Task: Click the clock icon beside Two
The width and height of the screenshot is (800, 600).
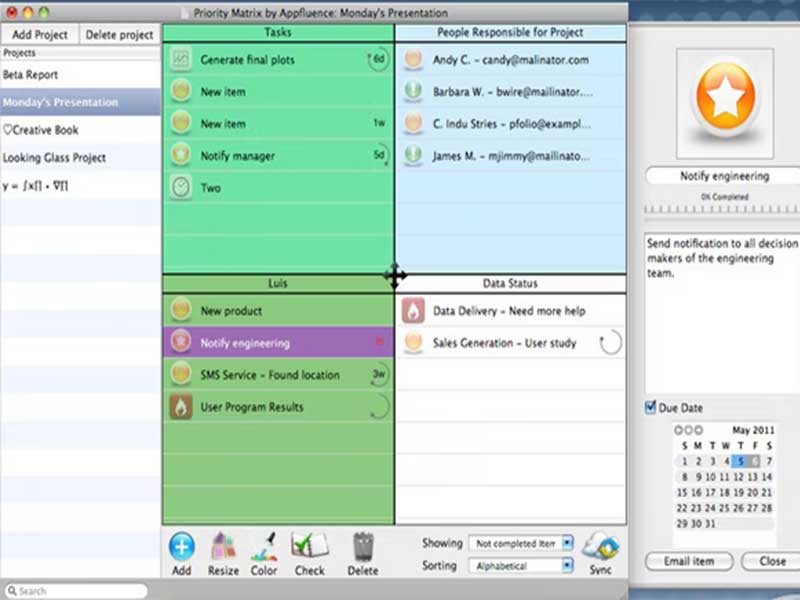Action: pyautogui.click(x=180, y=188)
